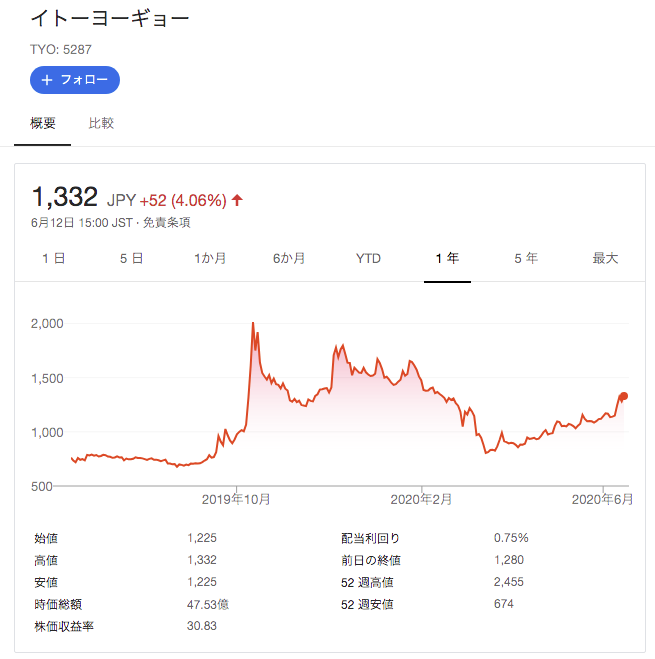The width and height of the screenshot is (655, 659).
Task: Click the red dot at chart's latest price
Action: click(624, 396)
